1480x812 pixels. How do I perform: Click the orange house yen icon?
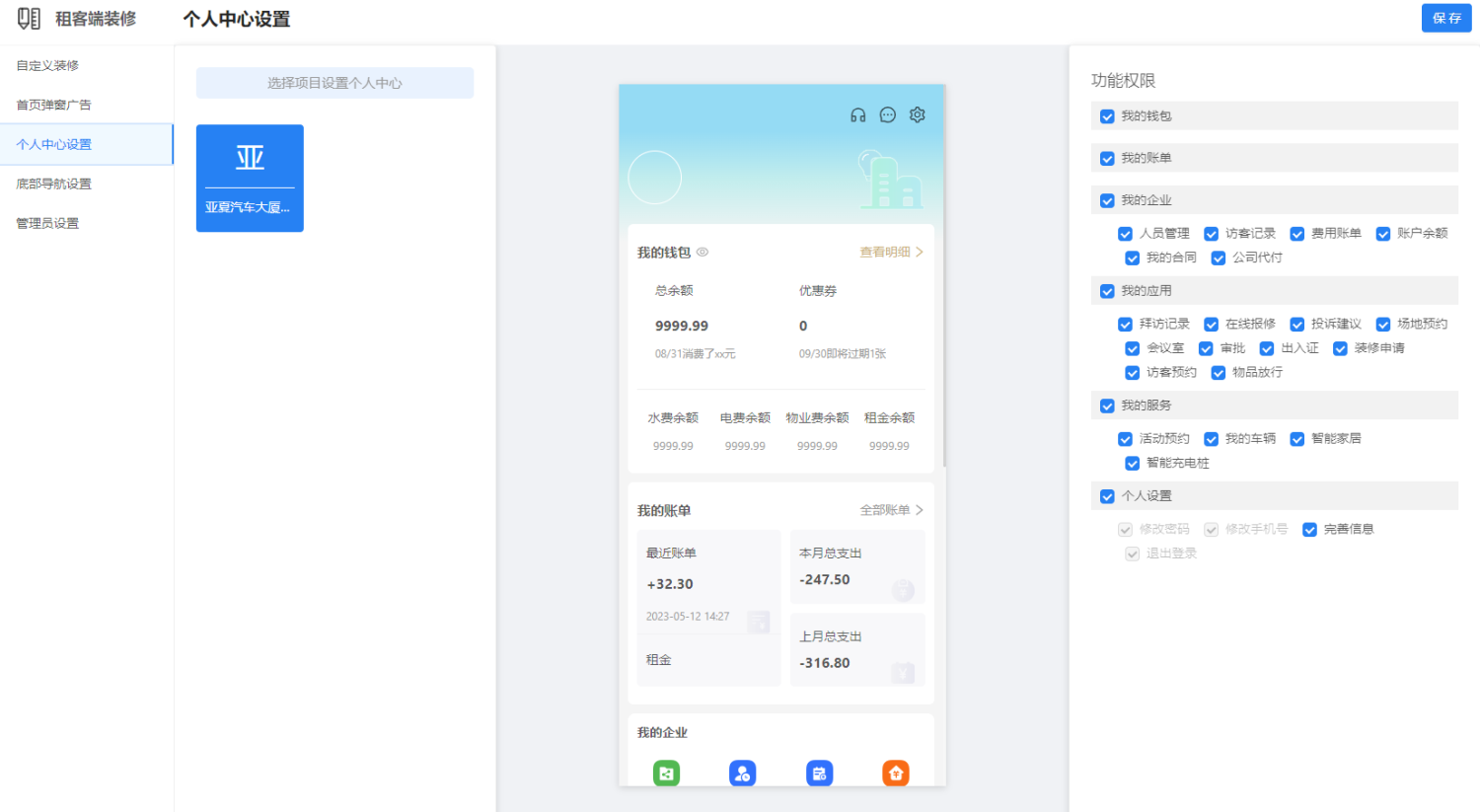[x=895, y=774]
